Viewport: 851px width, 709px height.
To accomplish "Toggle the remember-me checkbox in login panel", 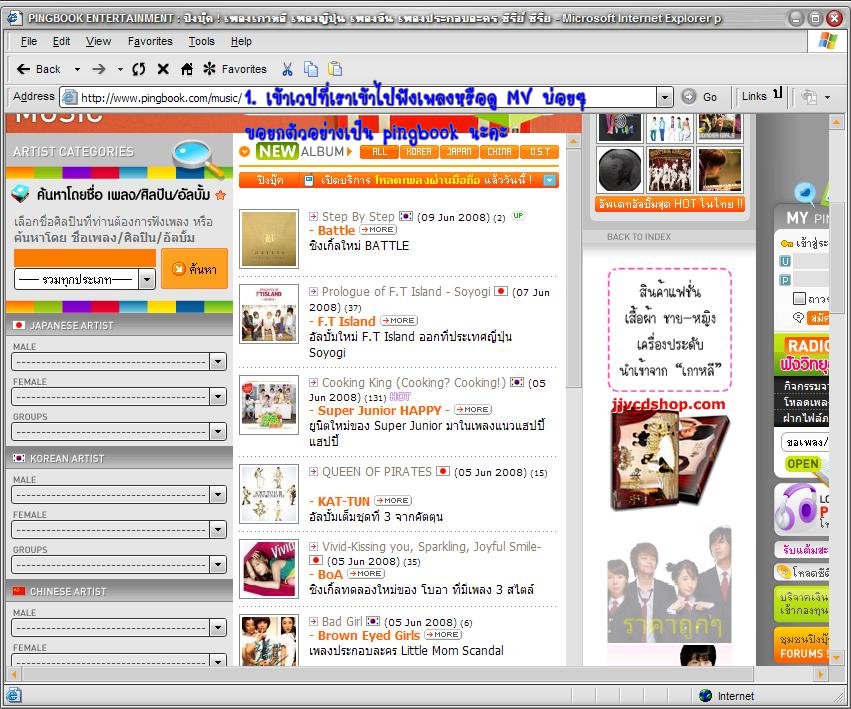I will [799, 298].
